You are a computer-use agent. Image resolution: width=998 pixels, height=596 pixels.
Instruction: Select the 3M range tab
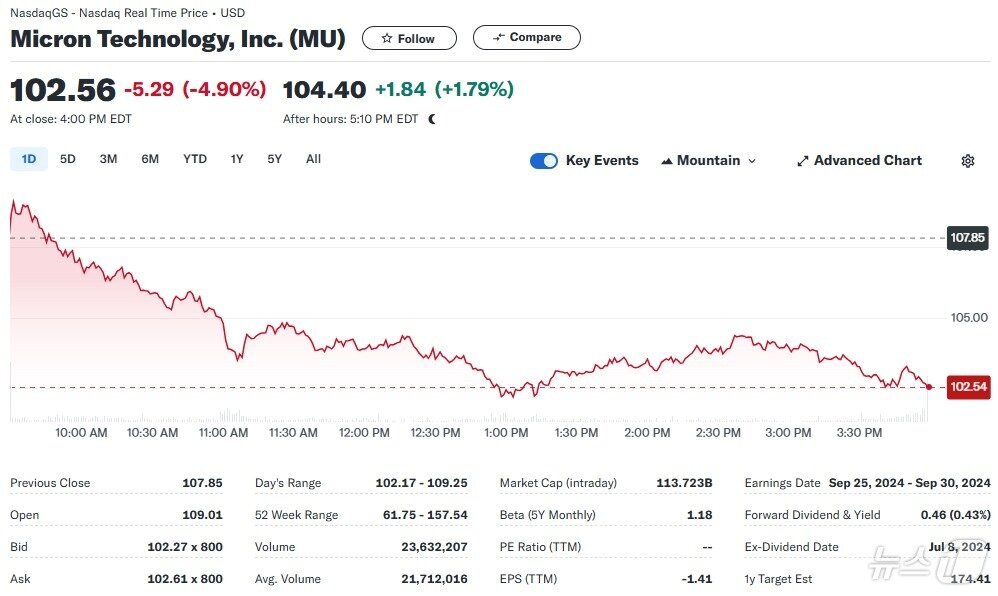108,159
